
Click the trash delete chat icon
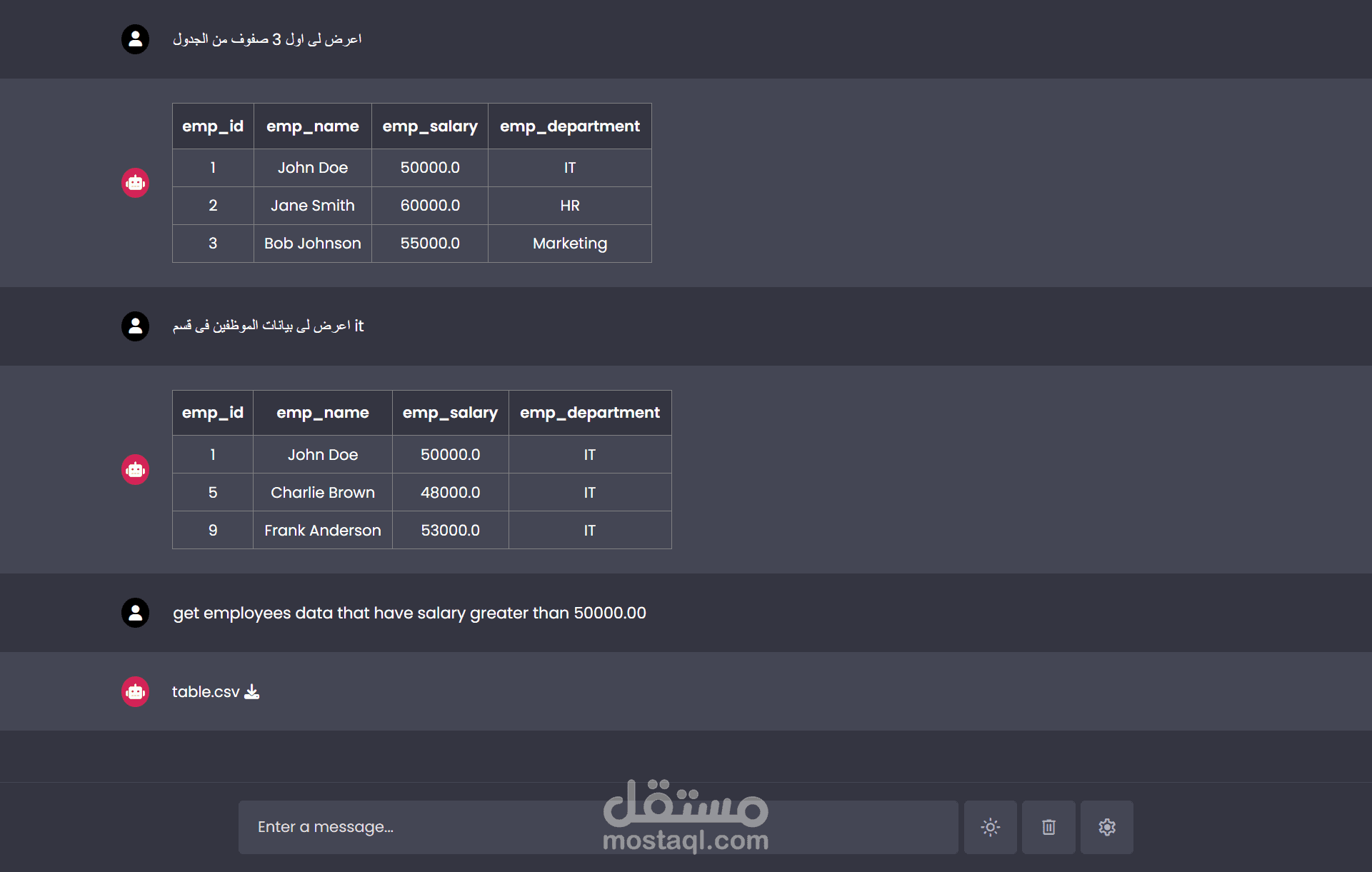click(1048, 827)
